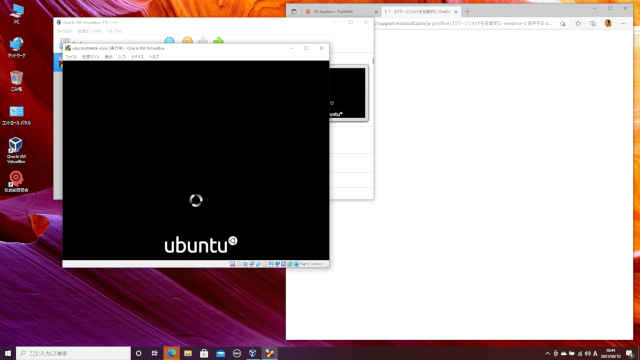Open the notification center icon
The width and height of the screenshot is (640, 360).
629,354
